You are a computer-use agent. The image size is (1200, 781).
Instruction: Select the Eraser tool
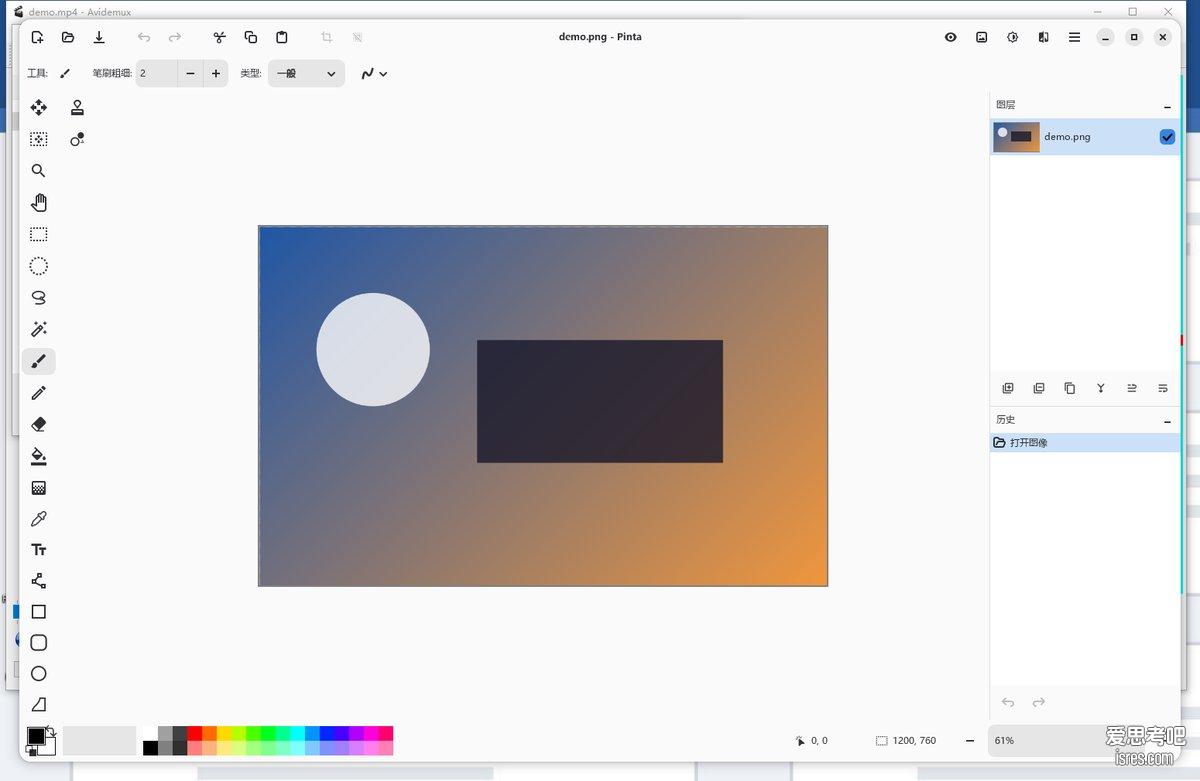pyautogui.click(x=39, y=425)
